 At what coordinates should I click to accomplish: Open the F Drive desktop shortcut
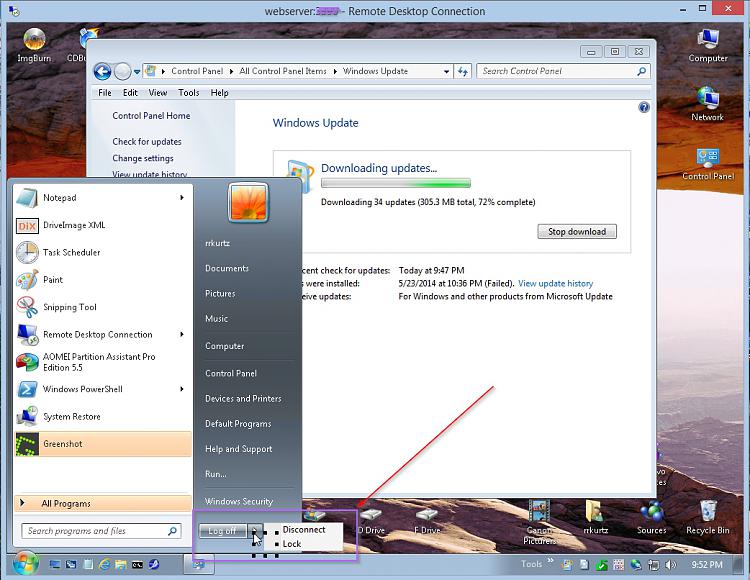click(x=427, y=521)
